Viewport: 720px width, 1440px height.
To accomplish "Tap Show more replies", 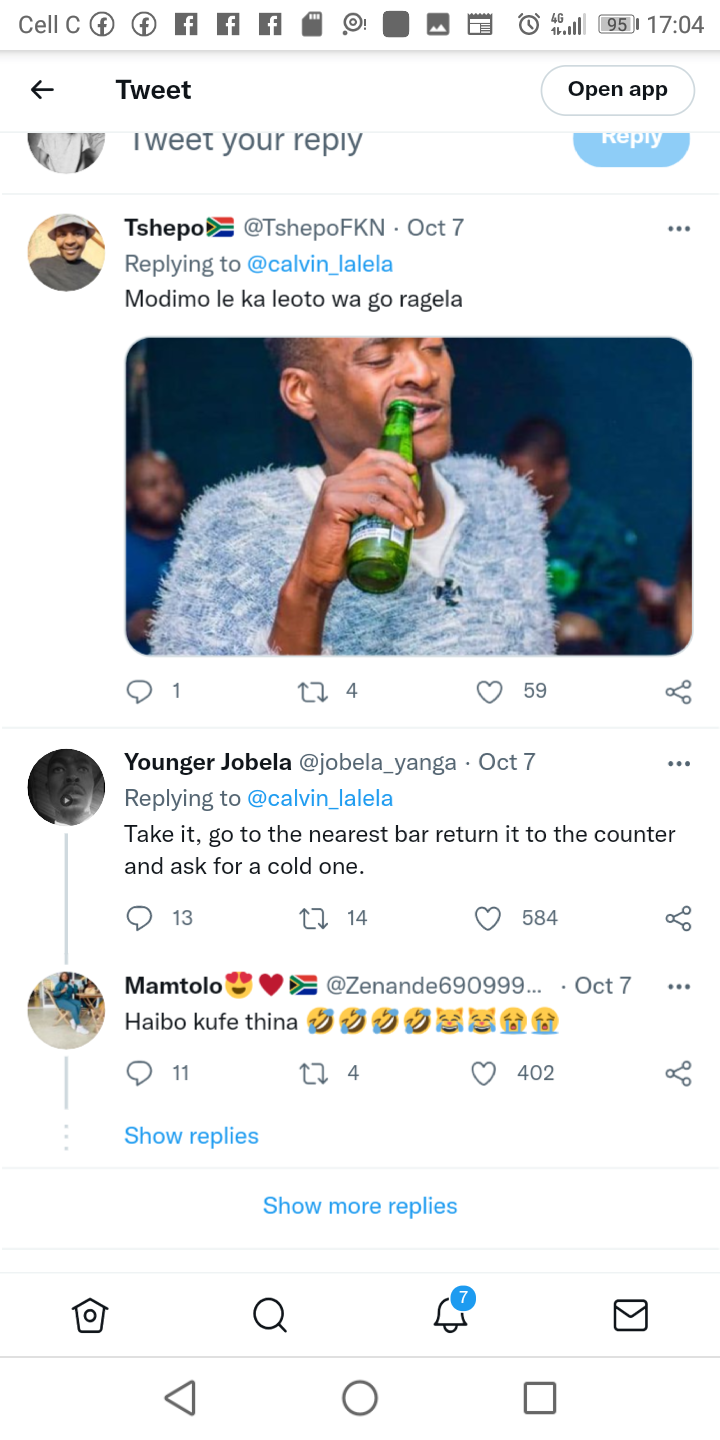I will pyautogui.click(x=360, y=1206).
